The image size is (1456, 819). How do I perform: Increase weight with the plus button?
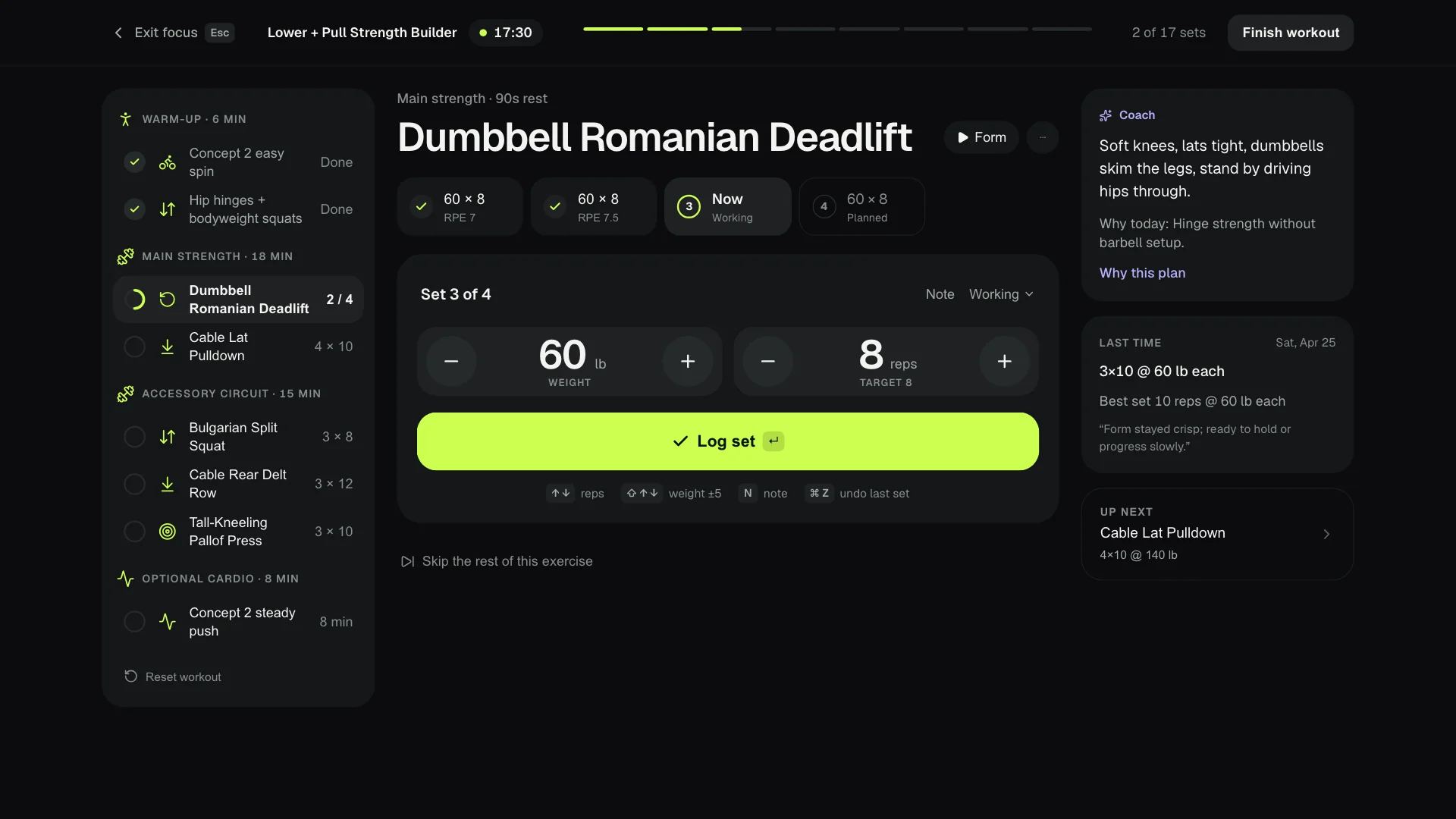coord(688,362)
